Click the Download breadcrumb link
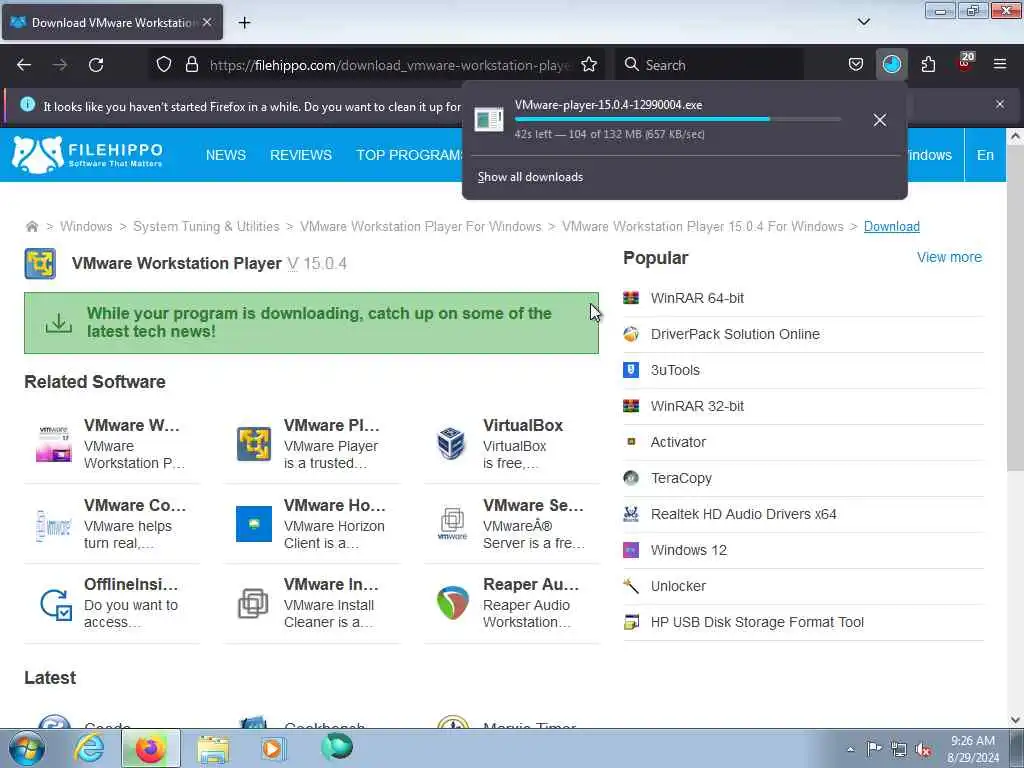 pyautogui.click(x=891, y=227)
